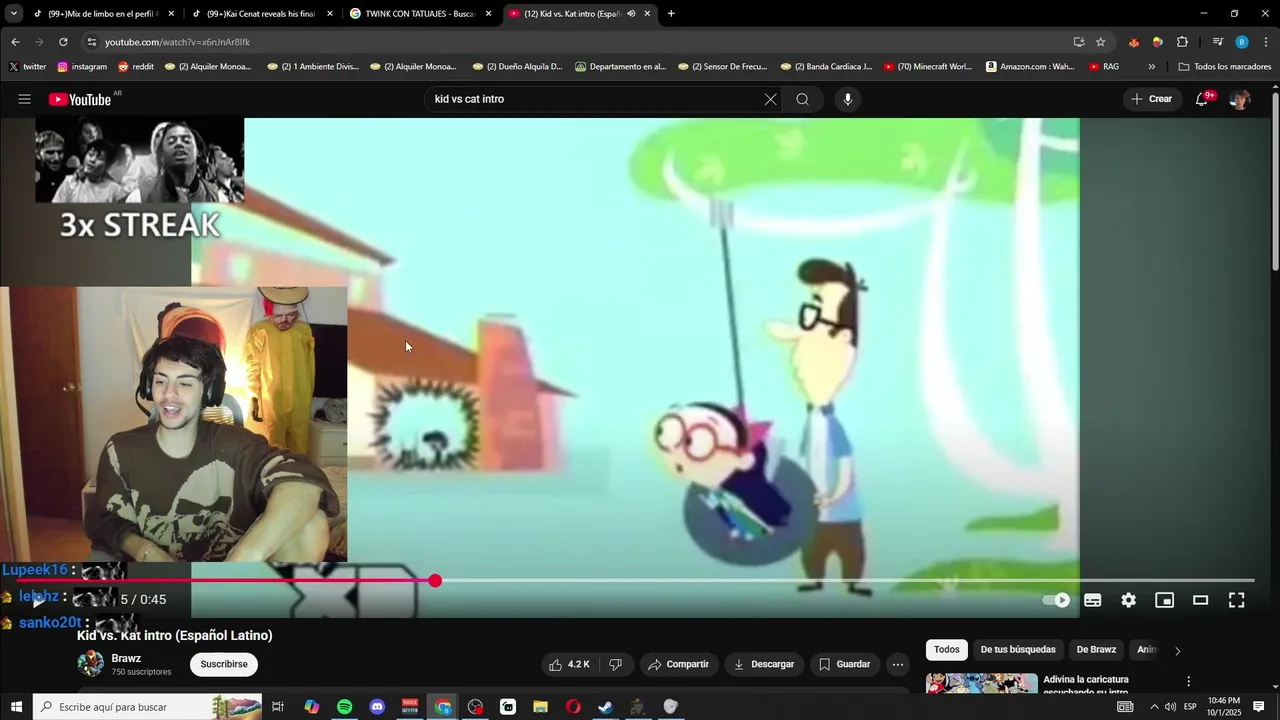Toggle subtitles in the video player
The width and height of the screenshot is (1280, 720).
[x=1093, y=600]
